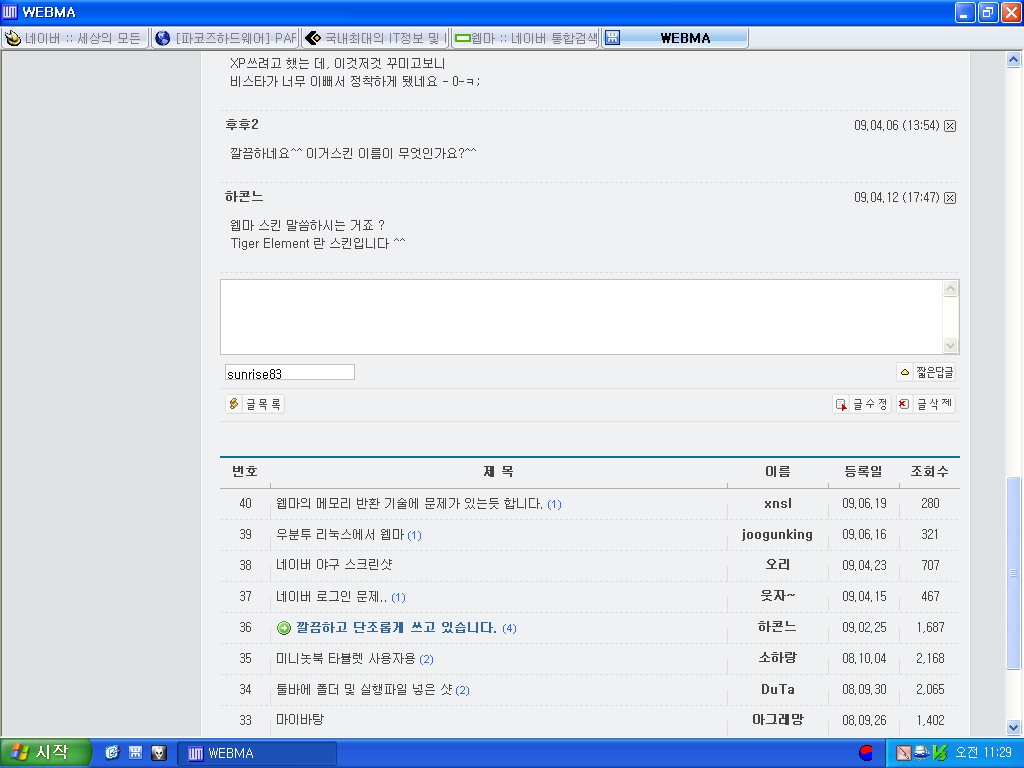Click the sunrise83 name input field

point(289,373)
